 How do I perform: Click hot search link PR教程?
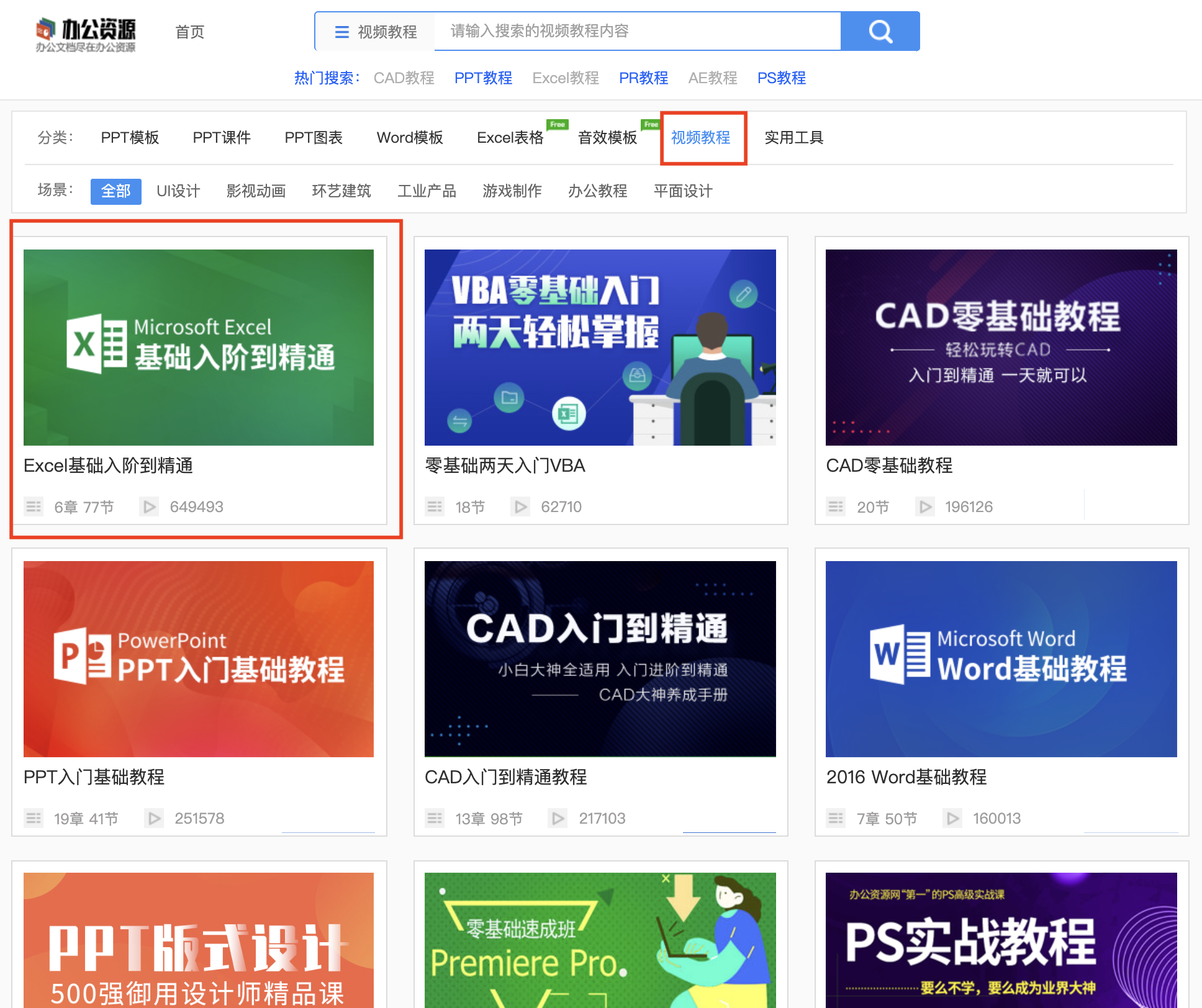point(643,78)
